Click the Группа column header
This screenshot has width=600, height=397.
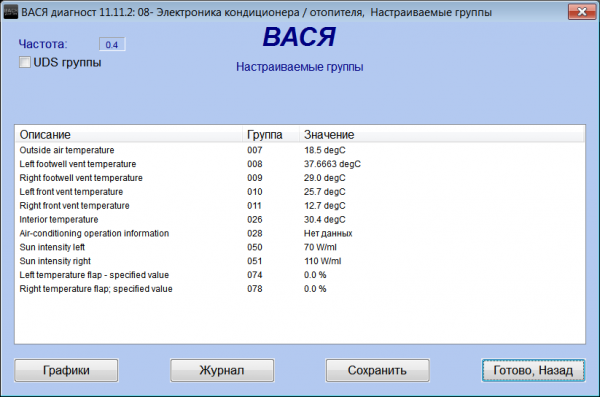(x=271, y=134)
